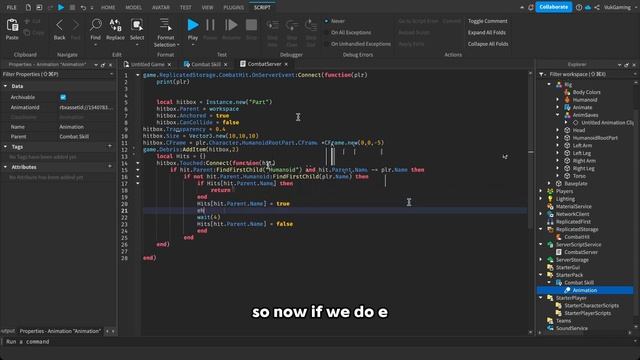Click the Step Into debugger icon
Screen dimensions: 640x360
pyautogui.click(x=272, y=25)
